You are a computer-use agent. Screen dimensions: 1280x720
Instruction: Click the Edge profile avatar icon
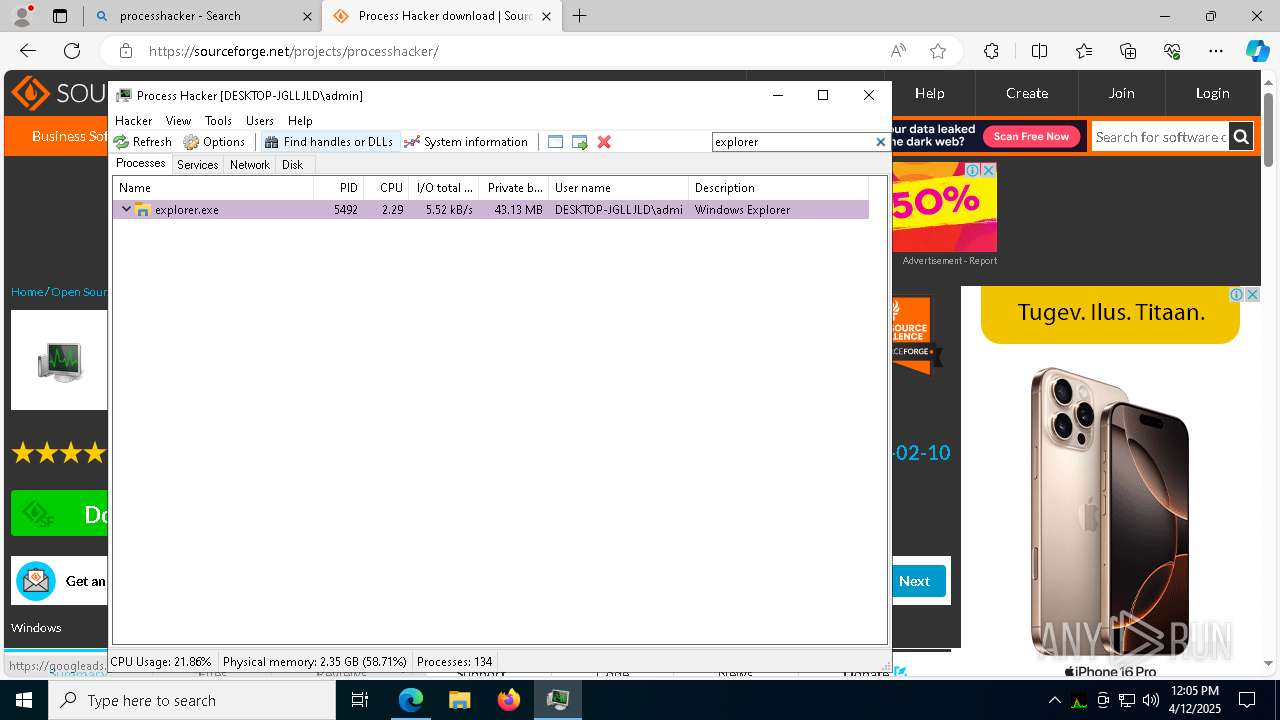point(22,16)
